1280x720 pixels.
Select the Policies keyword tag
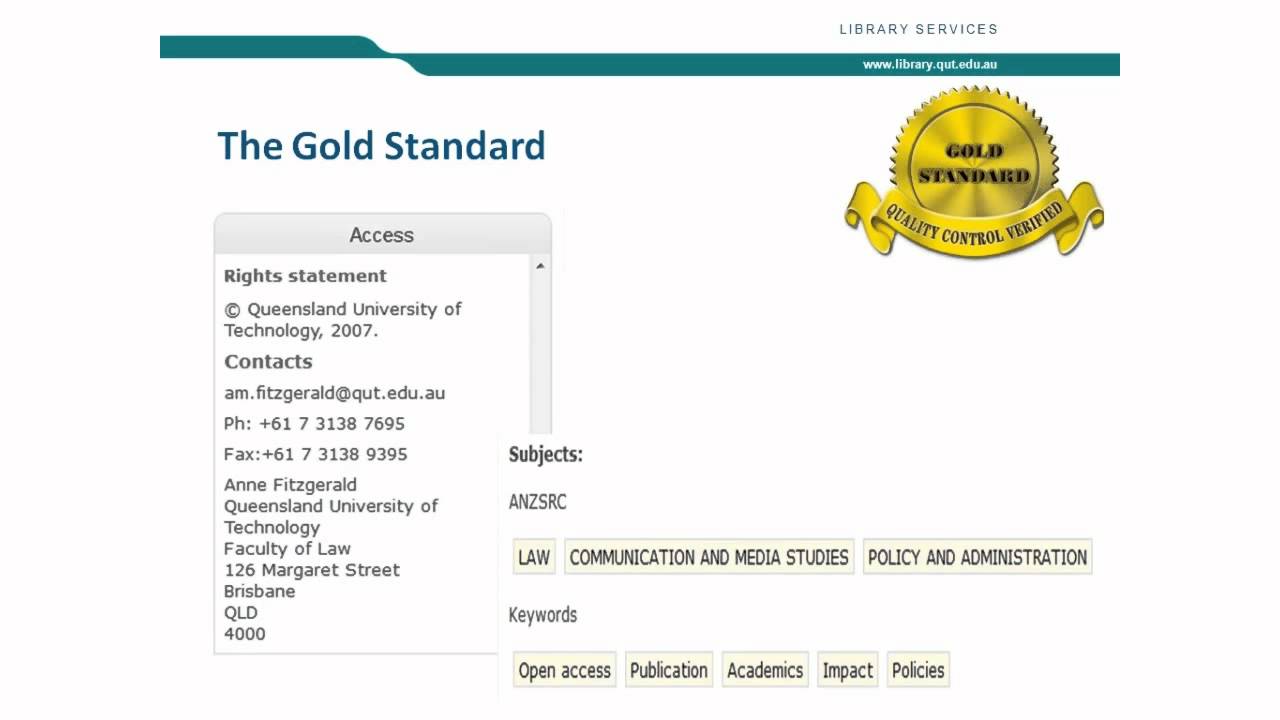[918, 670]
